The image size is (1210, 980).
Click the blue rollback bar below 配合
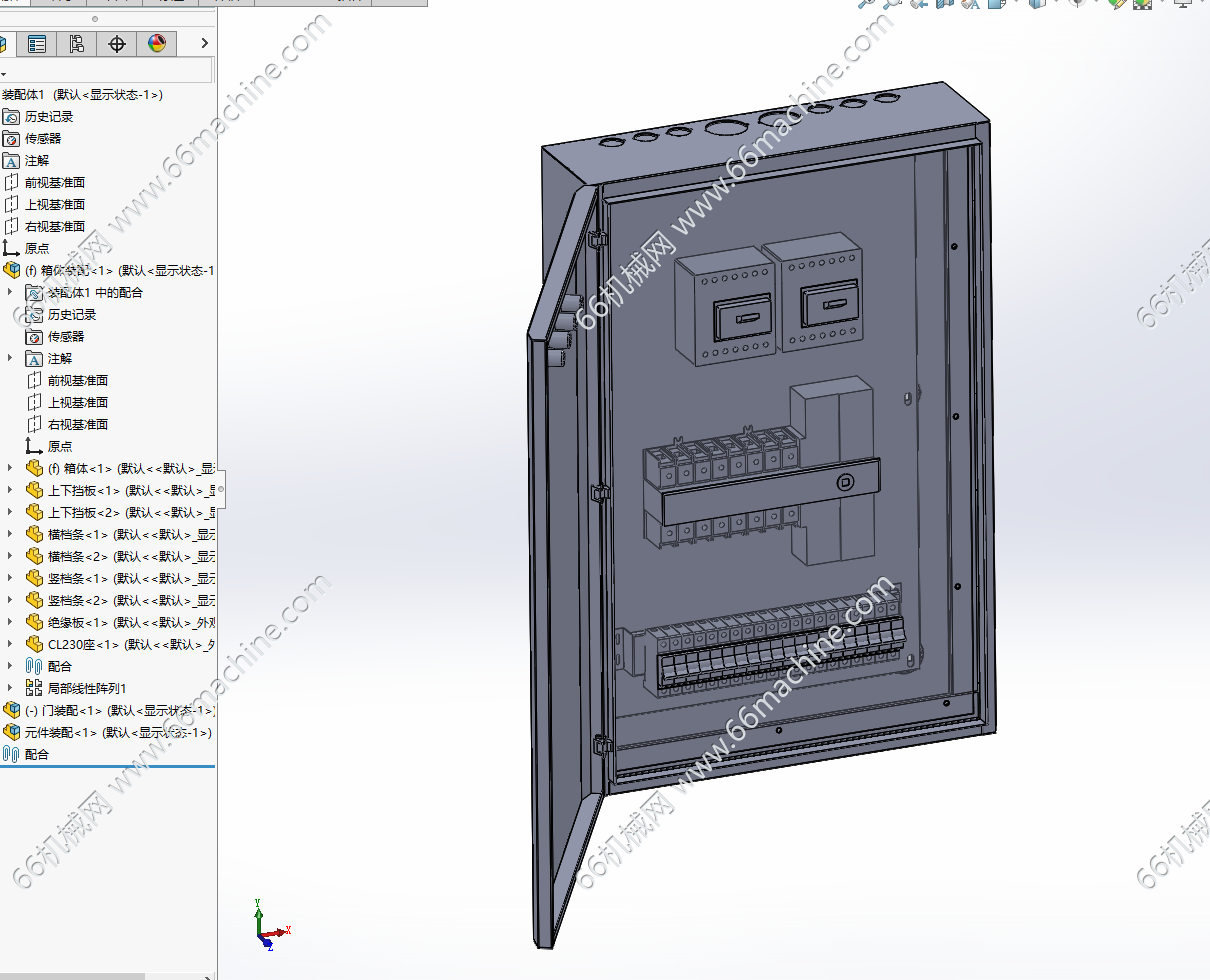(x=108, y=767)
